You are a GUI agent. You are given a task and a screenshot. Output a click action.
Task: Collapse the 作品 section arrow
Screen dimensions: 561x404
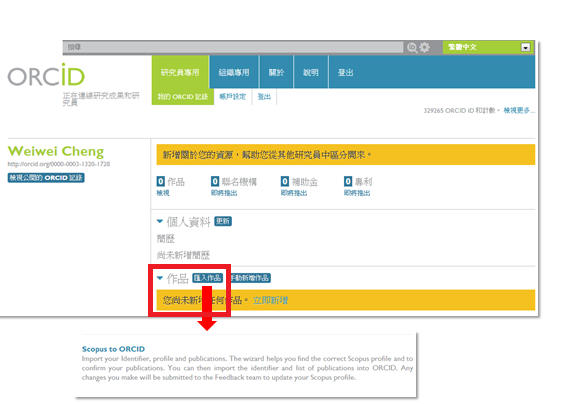pyautogui.click(x=160, y=278)
